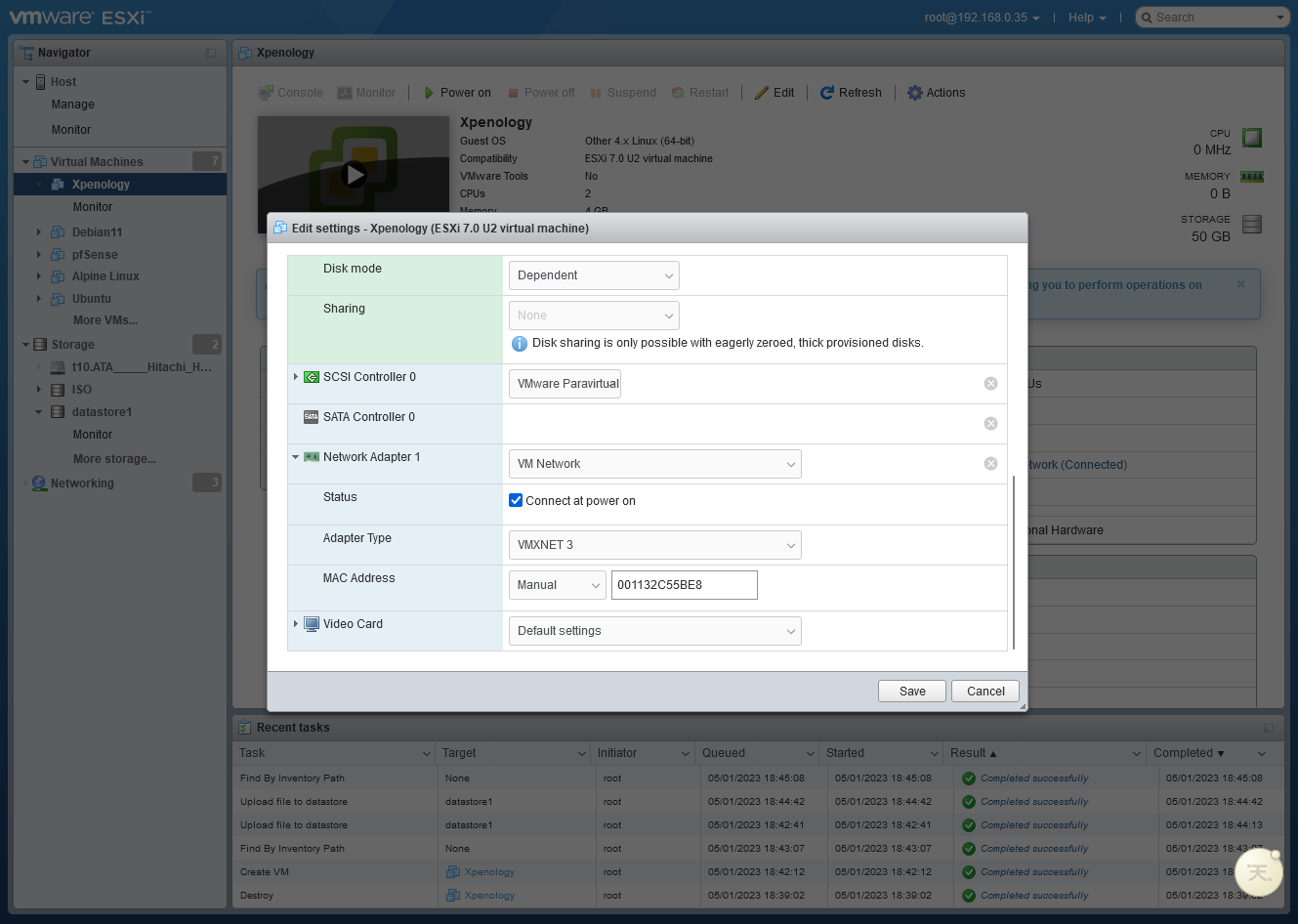Expand the SCSI Controller 0 row
The image size is (1298, 924).
(296, 377)
